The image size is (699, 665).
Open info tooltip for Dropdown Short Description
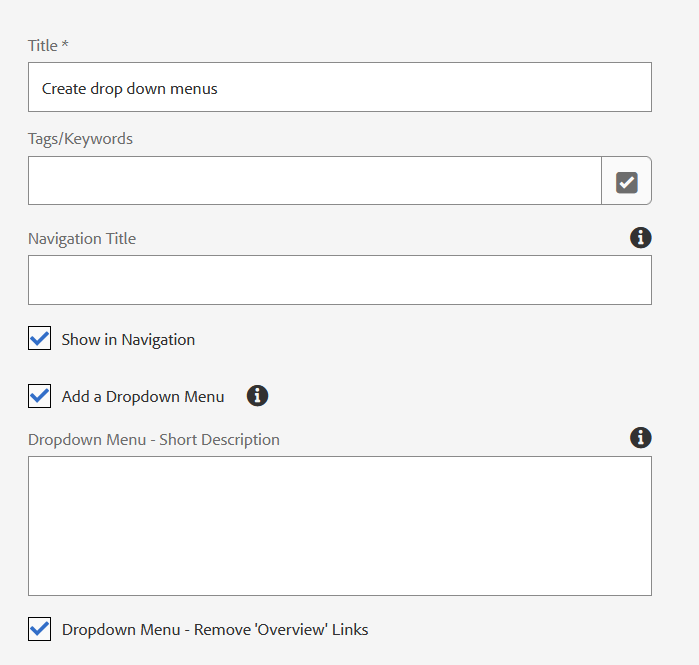641,438
